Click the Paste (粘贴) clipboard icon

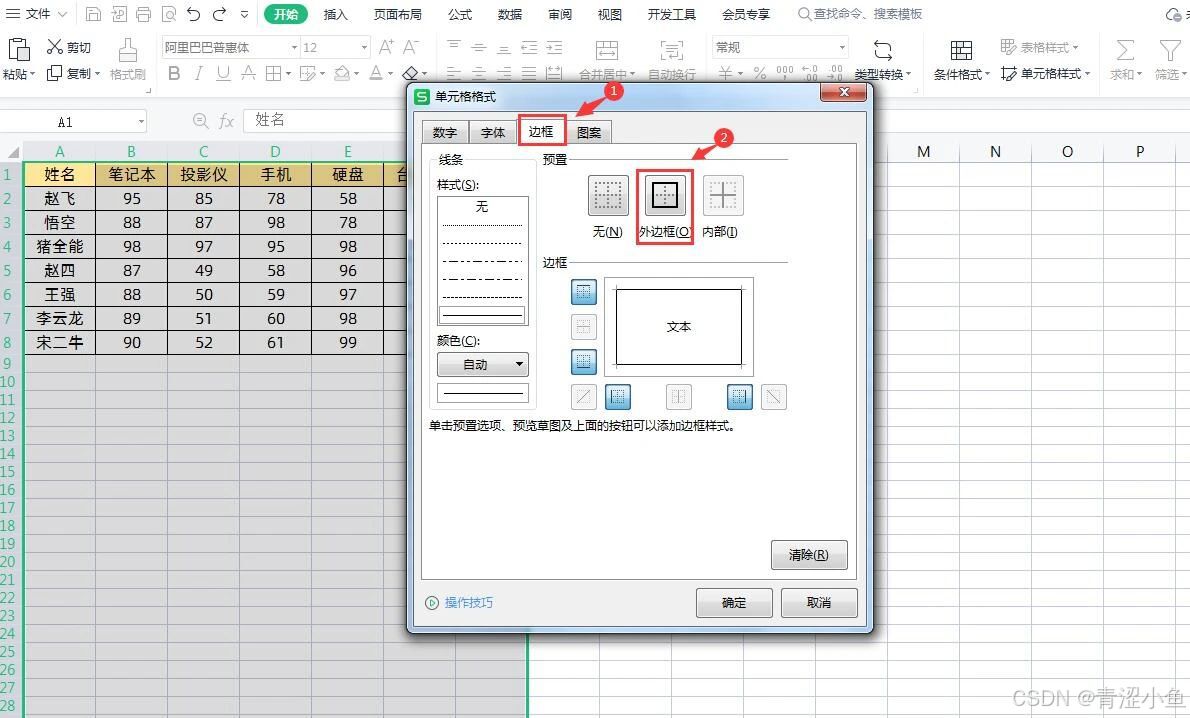[x=18, y=50]
